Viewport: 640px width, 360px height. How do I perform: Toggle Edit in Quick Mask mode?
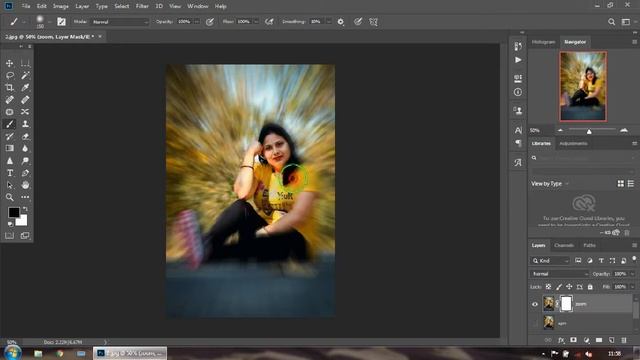point(9,236)
